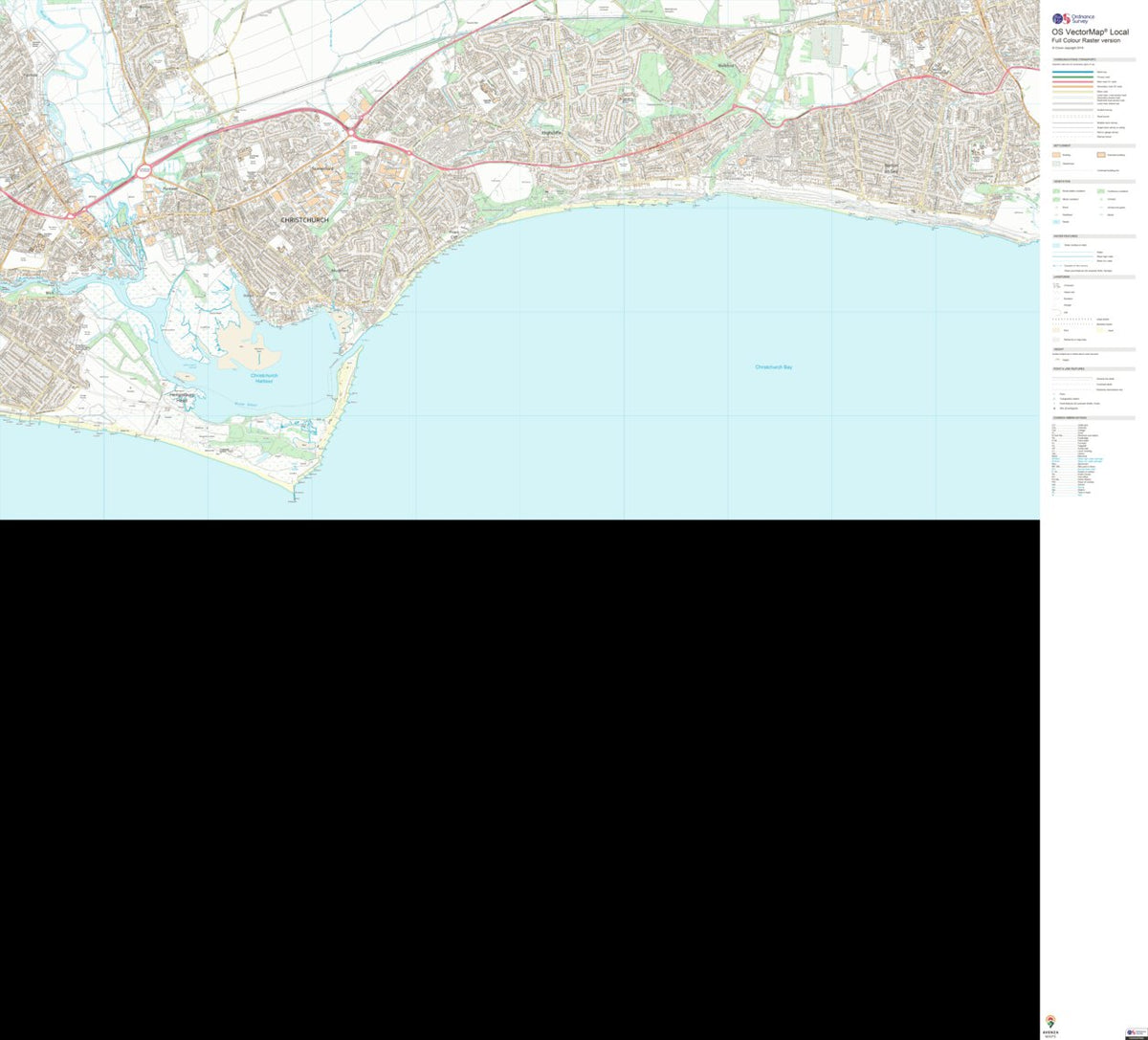Image resolution: width=1148 pixels, height=1040 pixels.
Task: Click the water surface swatch in legend
Action: 1056,245
